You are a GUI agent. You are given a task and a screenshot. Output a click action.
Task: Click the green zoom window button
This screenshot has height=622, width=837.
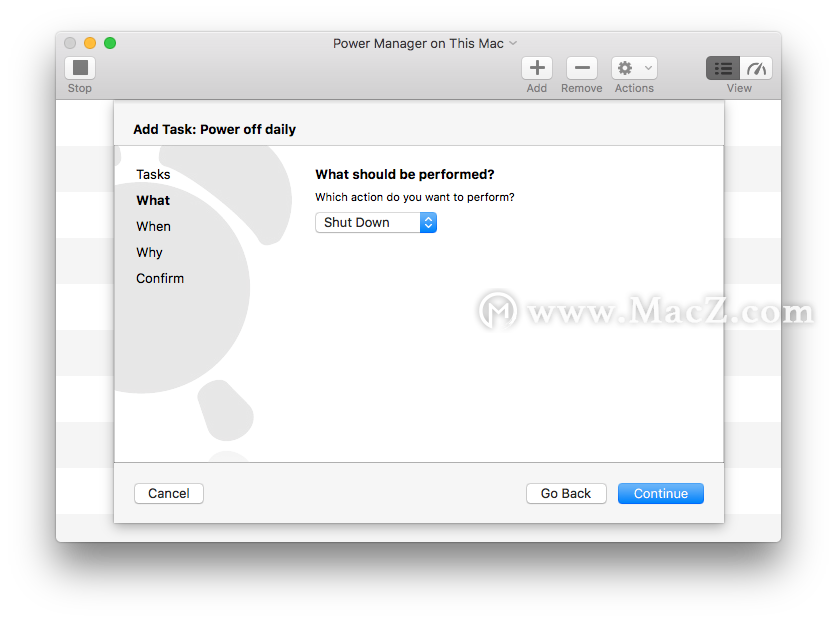pos(110,43)
